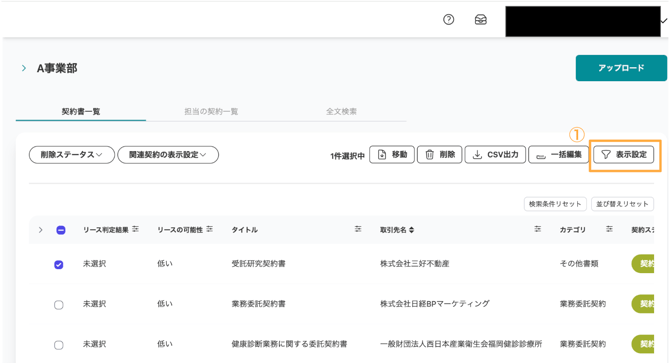Open the account menu chevron

click(664, 20)
